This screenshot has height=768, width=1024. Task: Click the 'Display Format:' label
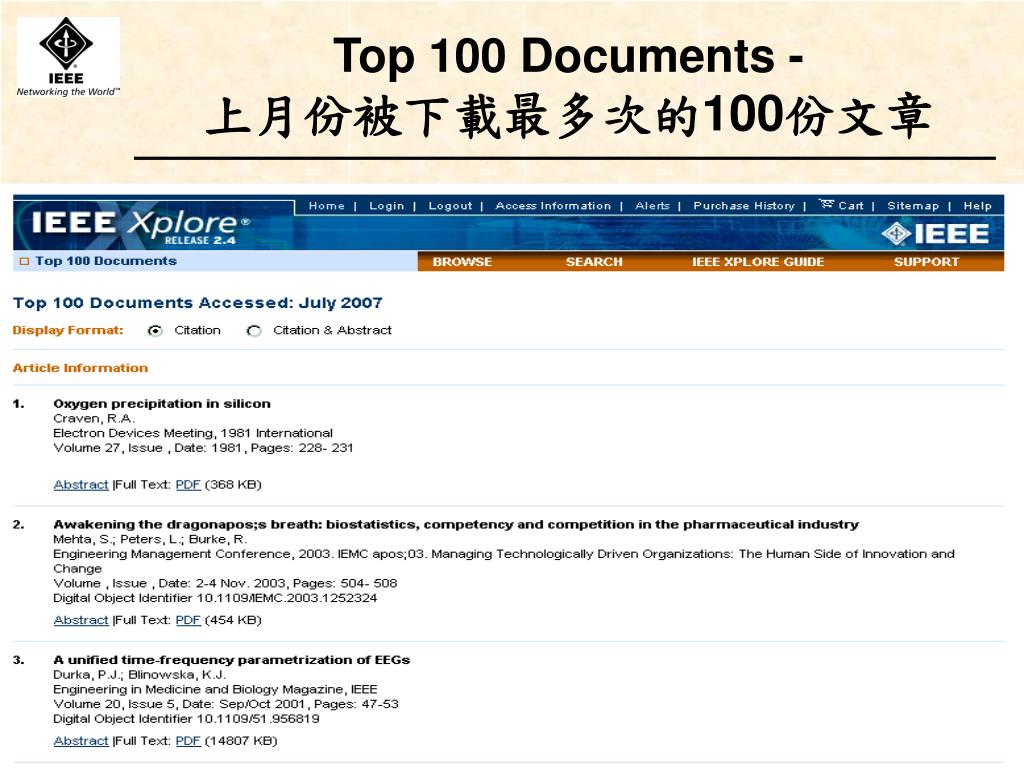(68, 330)
